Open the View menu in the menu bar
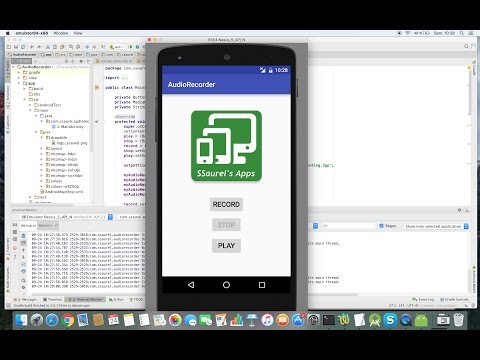Viewport: 480px width, 360px height. pyautogui.click(x=78, y=33)
